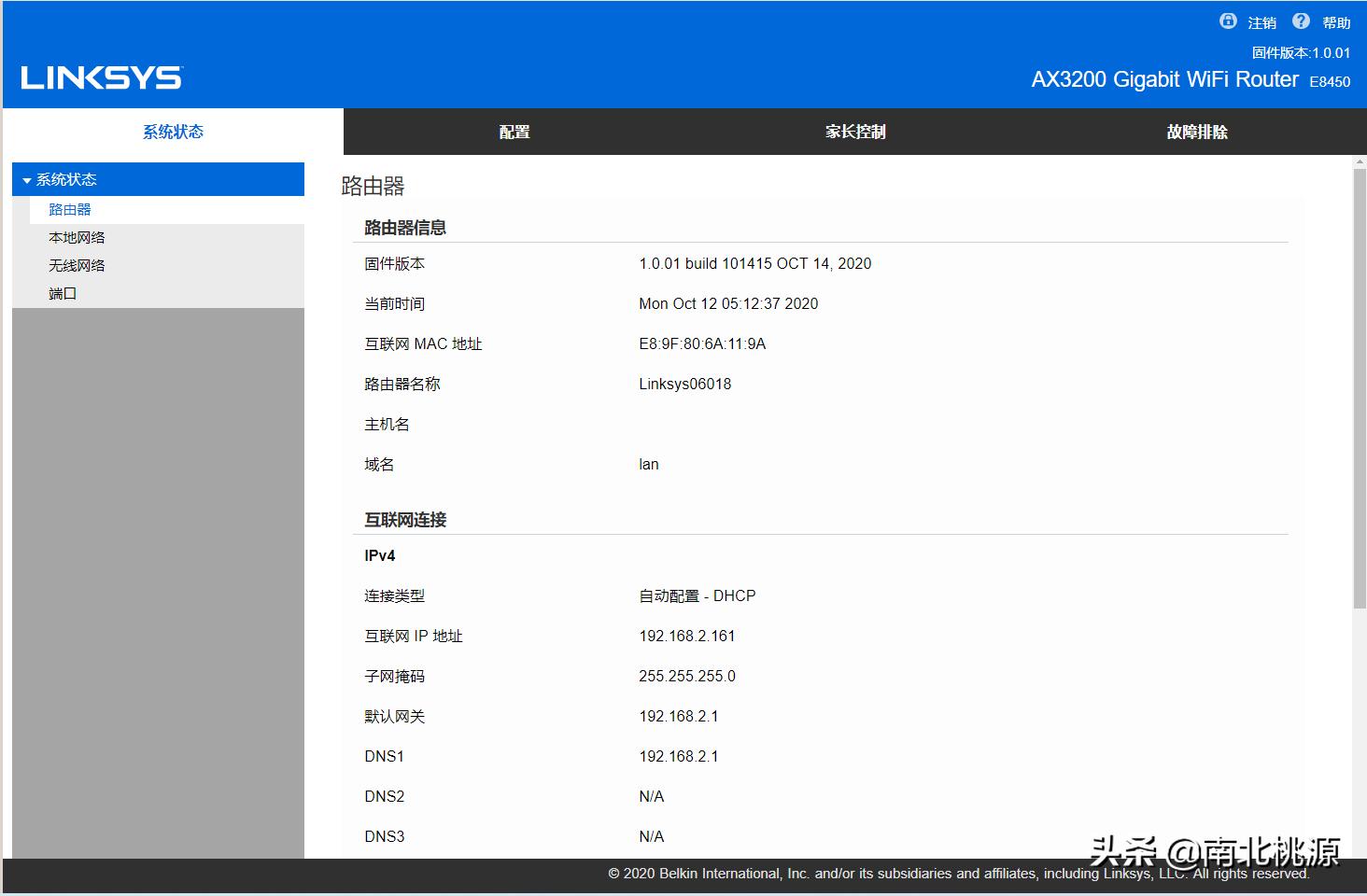Select 路由器 in the sidebar
The image size is (1367, 896).
point(70,209)
